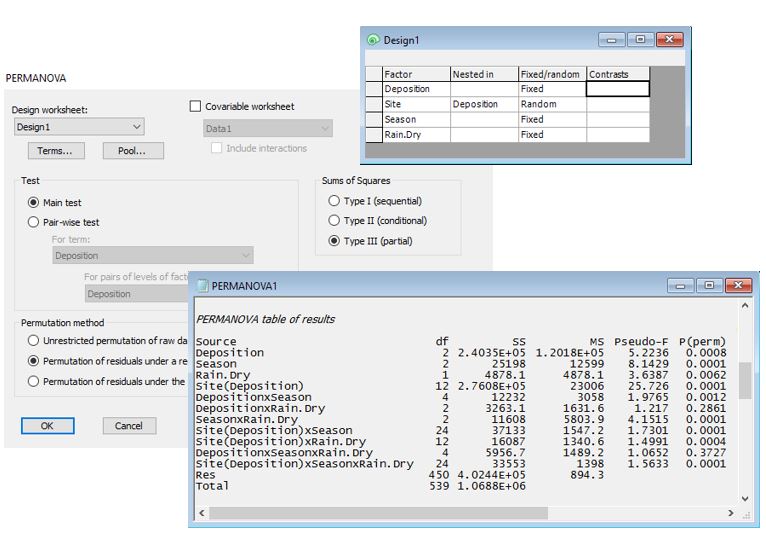Viewport: 766px width, 541px height.
Task: Click the DepositionxSeasonxRain.Dry source row
Action: click(284, 453)
